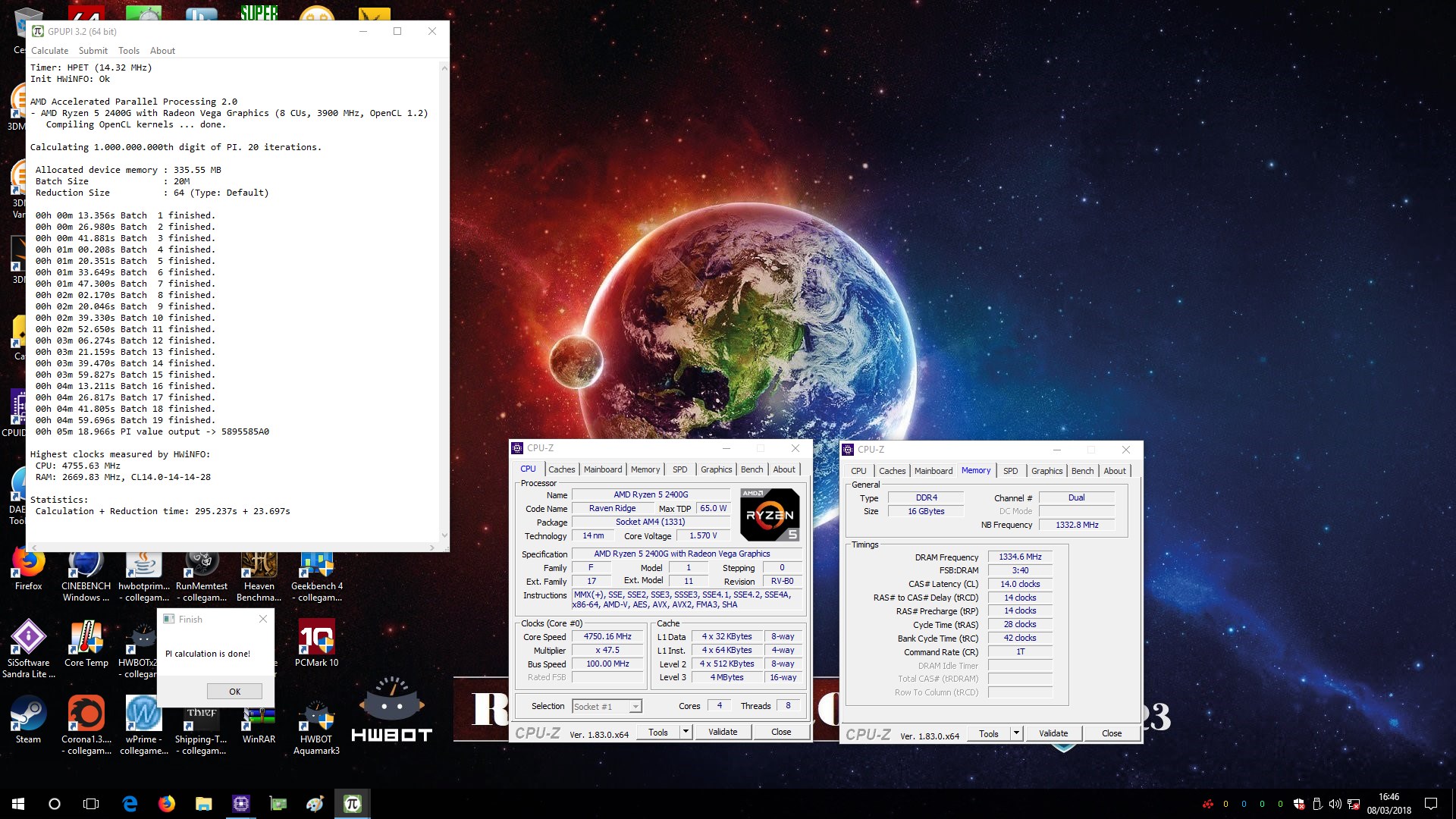Open the Calculate menu in GPUPI
The image size is (1456, 819).
coord(49,51)
